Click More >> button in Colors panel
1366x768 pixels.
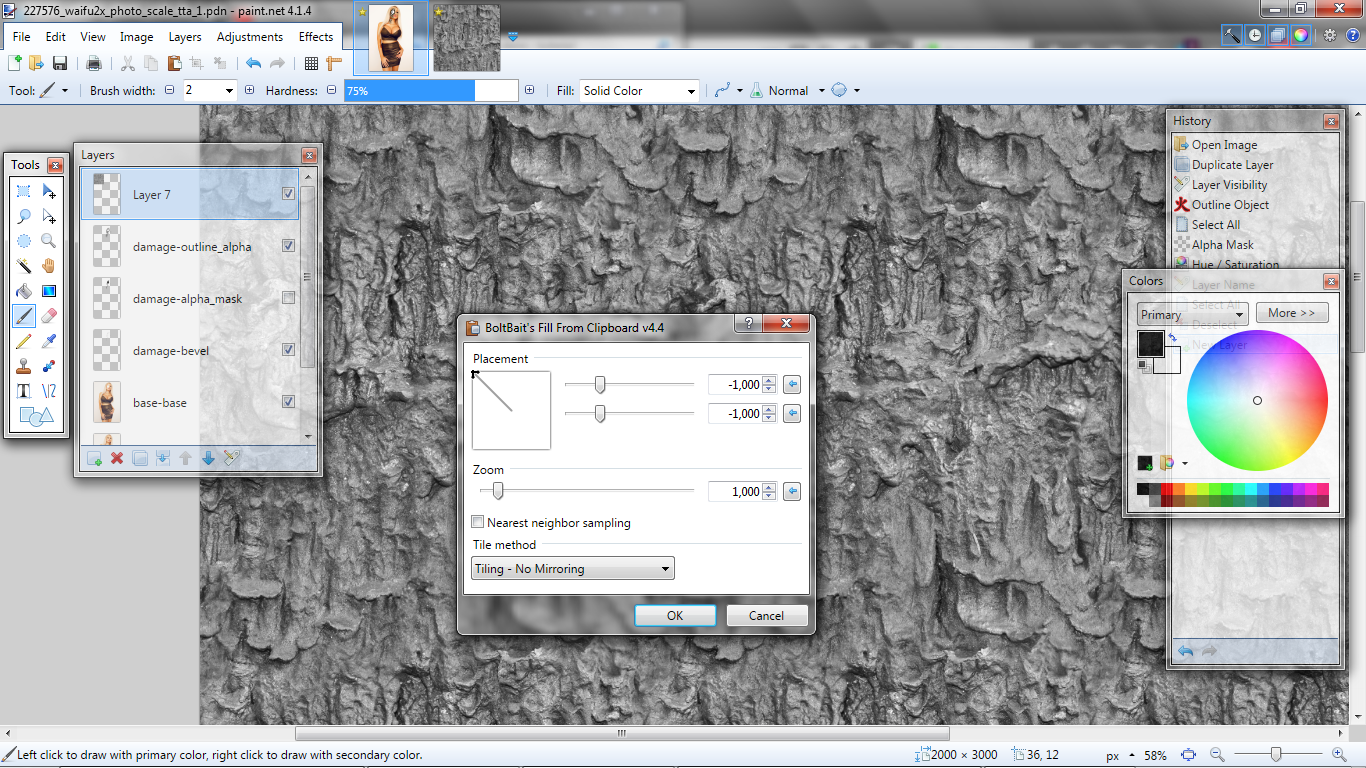pyautogui.click(x=1292, y=313)
